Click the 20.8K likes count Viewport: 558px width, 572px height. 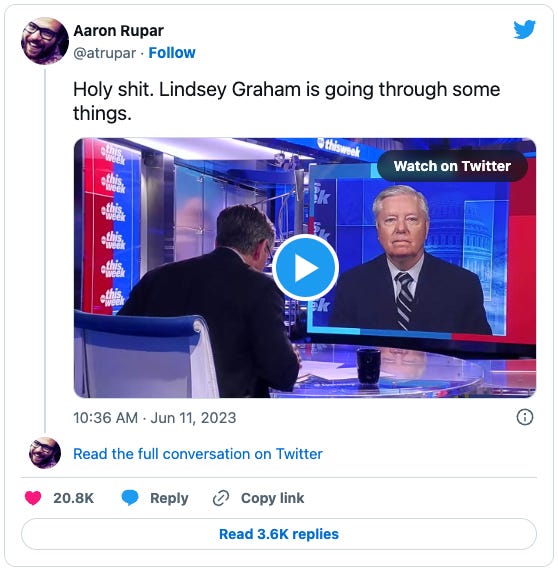click(74, 498)
